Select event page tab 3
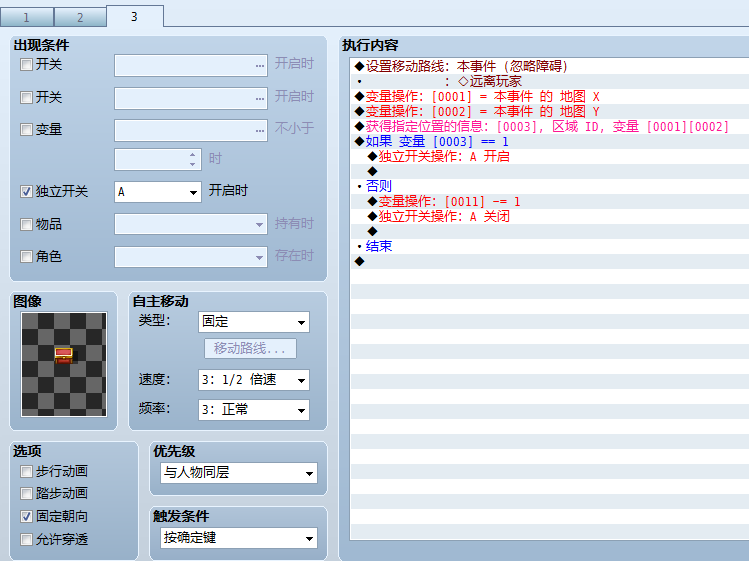Image resolution: width=749 pixels, height=561 pixels. click(135, 17)
